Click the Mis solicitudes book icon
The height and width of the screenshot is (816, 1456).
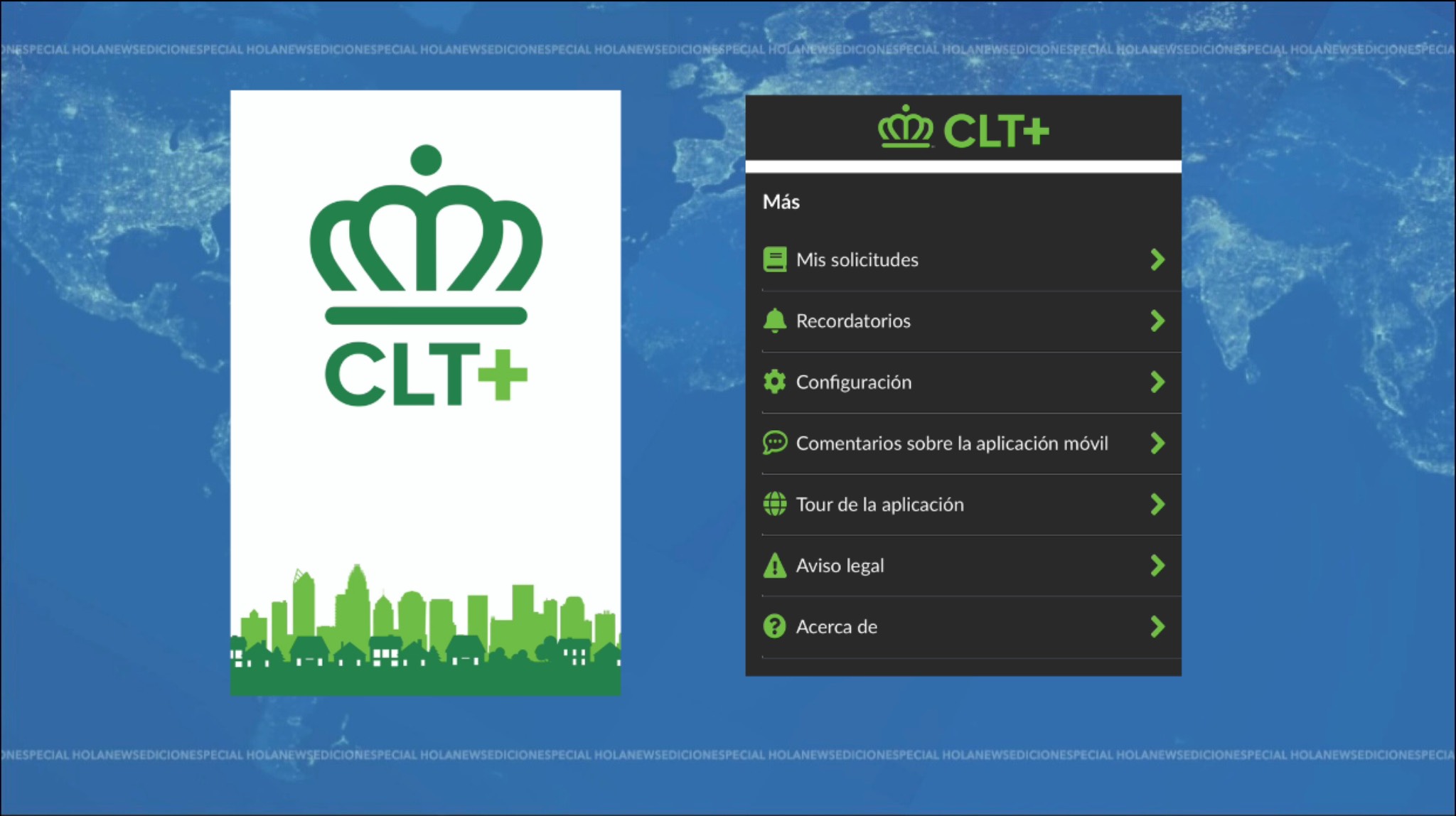(776, 259)
